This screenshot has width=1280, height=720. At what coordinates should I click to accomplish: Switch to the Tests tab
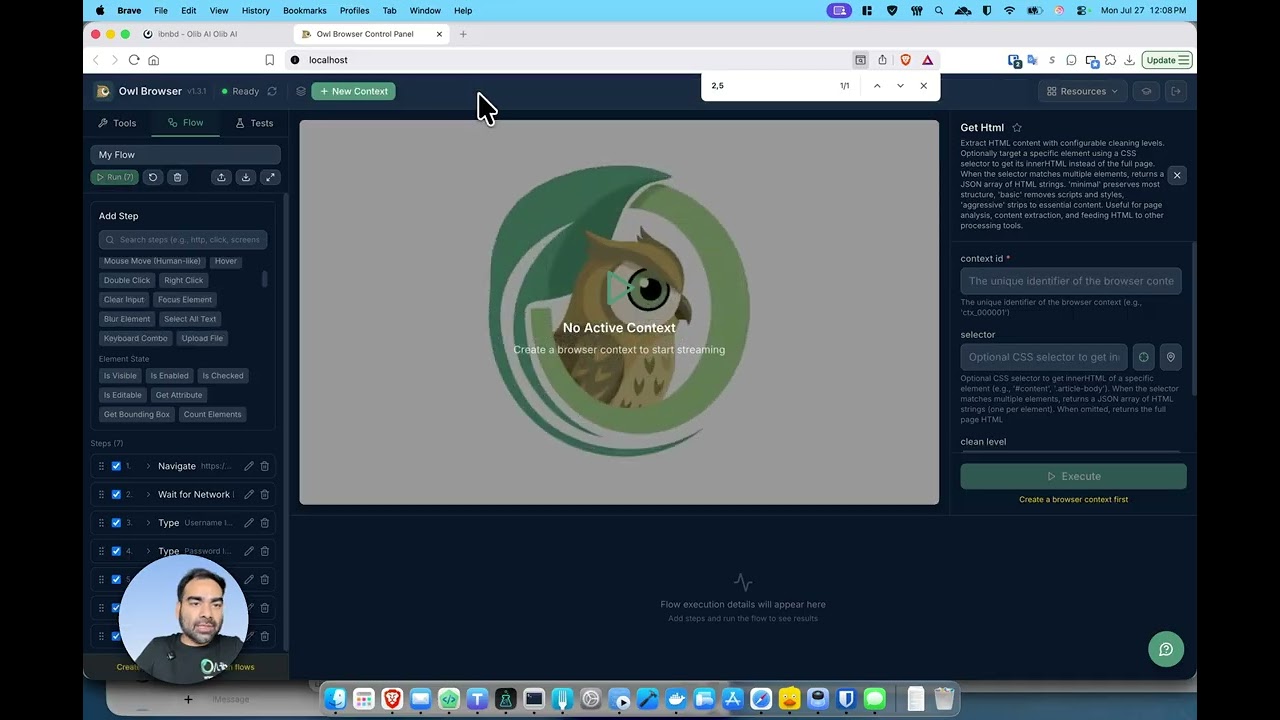coord(254,123)
